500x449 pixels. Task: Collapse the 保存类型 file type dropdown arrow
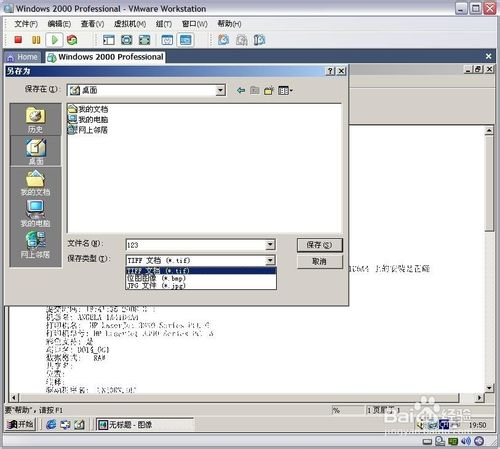[x=270, y=260]
